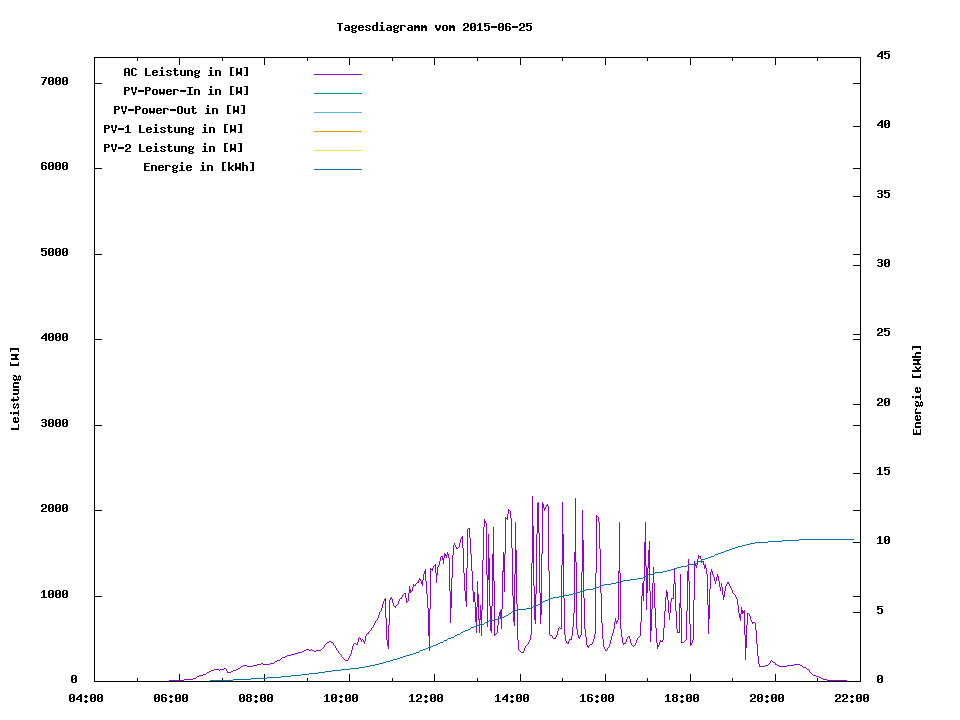
Task: Click the right axis label 'Energie [kWh]'
Action: pyautogui.click(x=917, y=390)
